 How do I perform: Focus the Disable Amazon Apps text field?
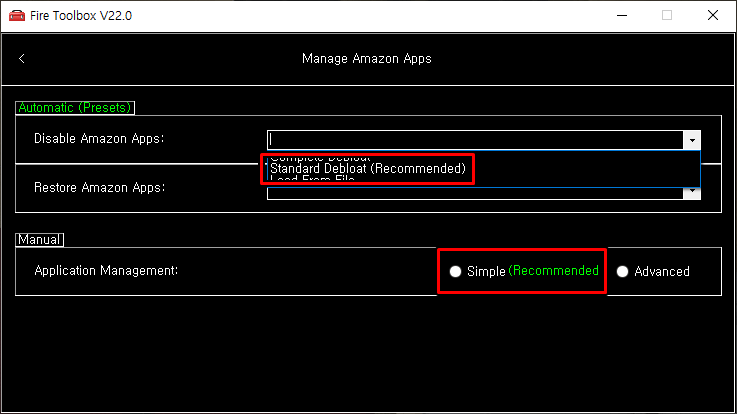pos(475,140)
